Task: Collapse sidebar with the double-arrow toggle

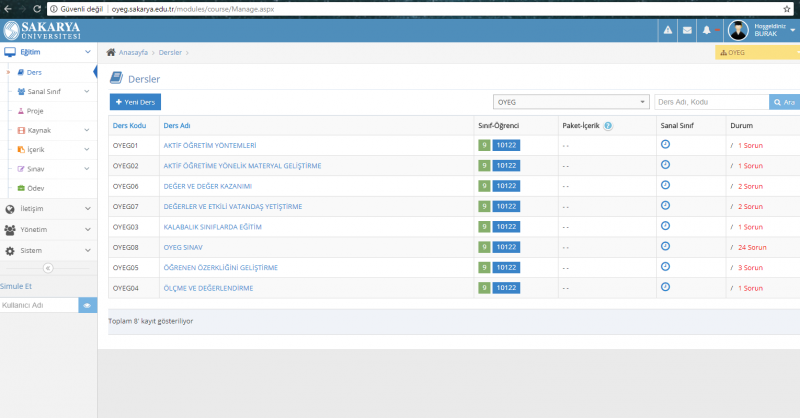Action: point(48,267)
